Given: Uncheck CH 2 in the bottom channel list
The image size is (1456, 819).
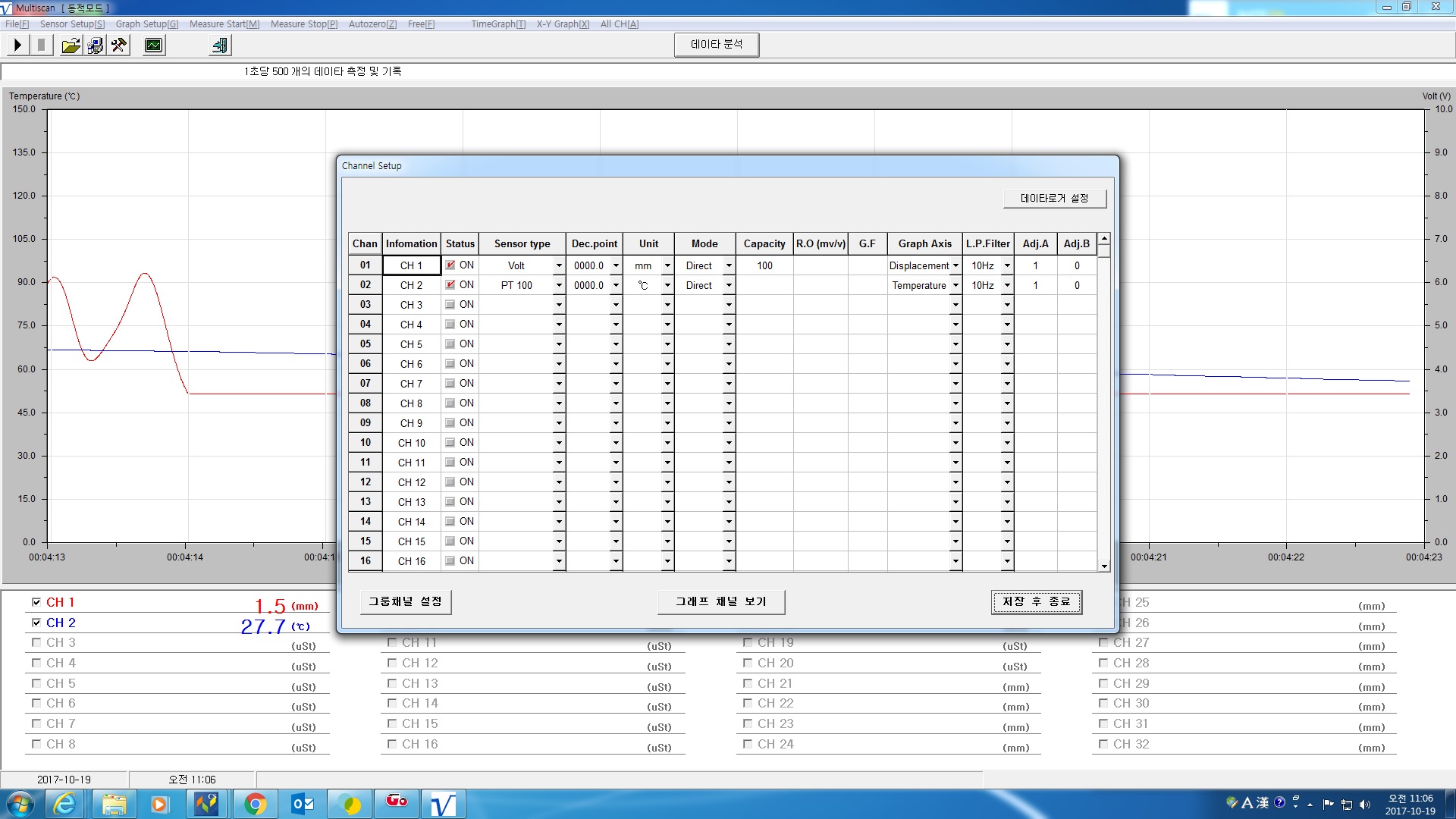Looking at the screenshot, I should (36, 623).
